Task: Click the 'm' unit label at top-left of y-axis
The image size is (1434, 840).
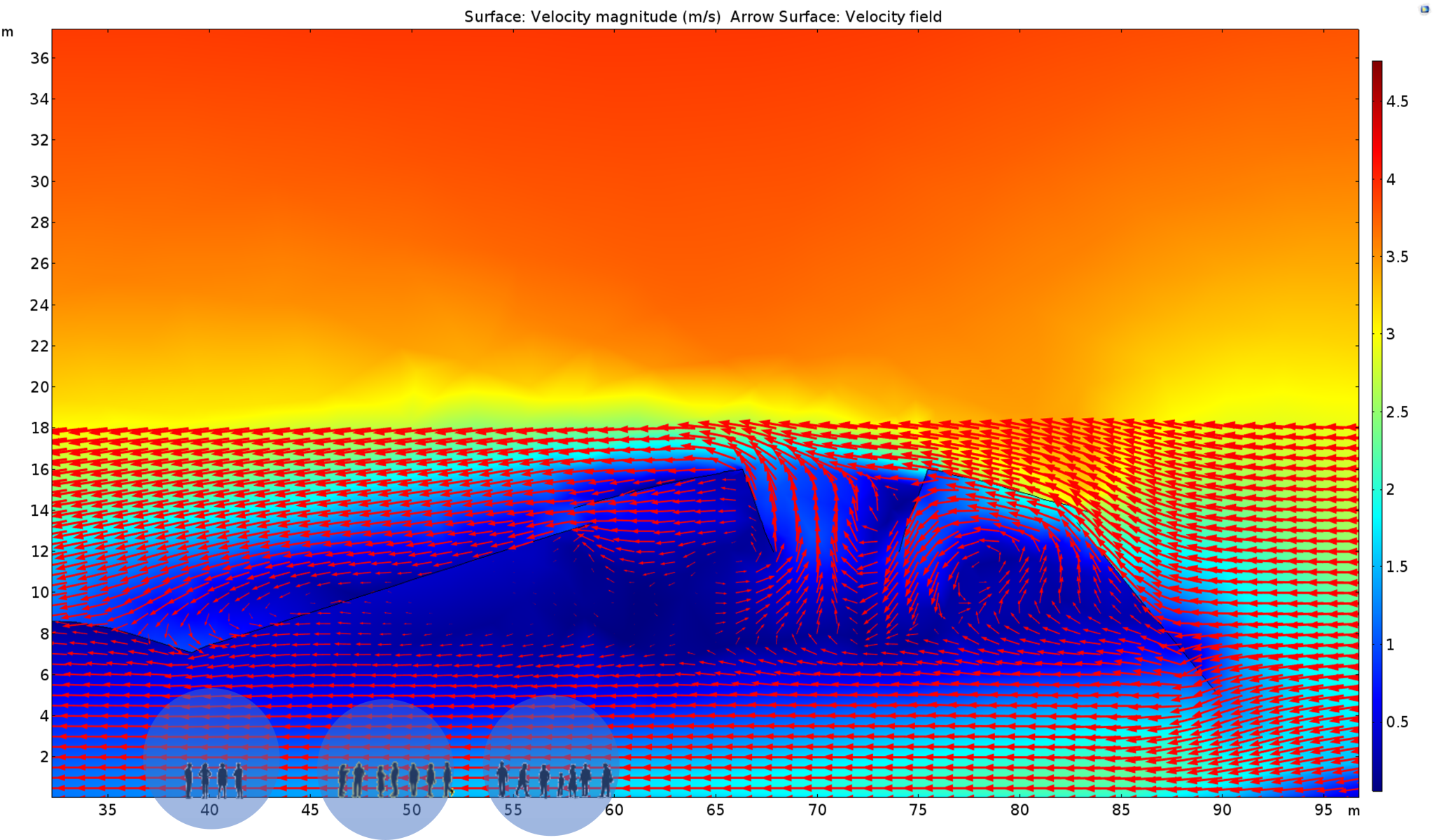Action: coord(8,32)
